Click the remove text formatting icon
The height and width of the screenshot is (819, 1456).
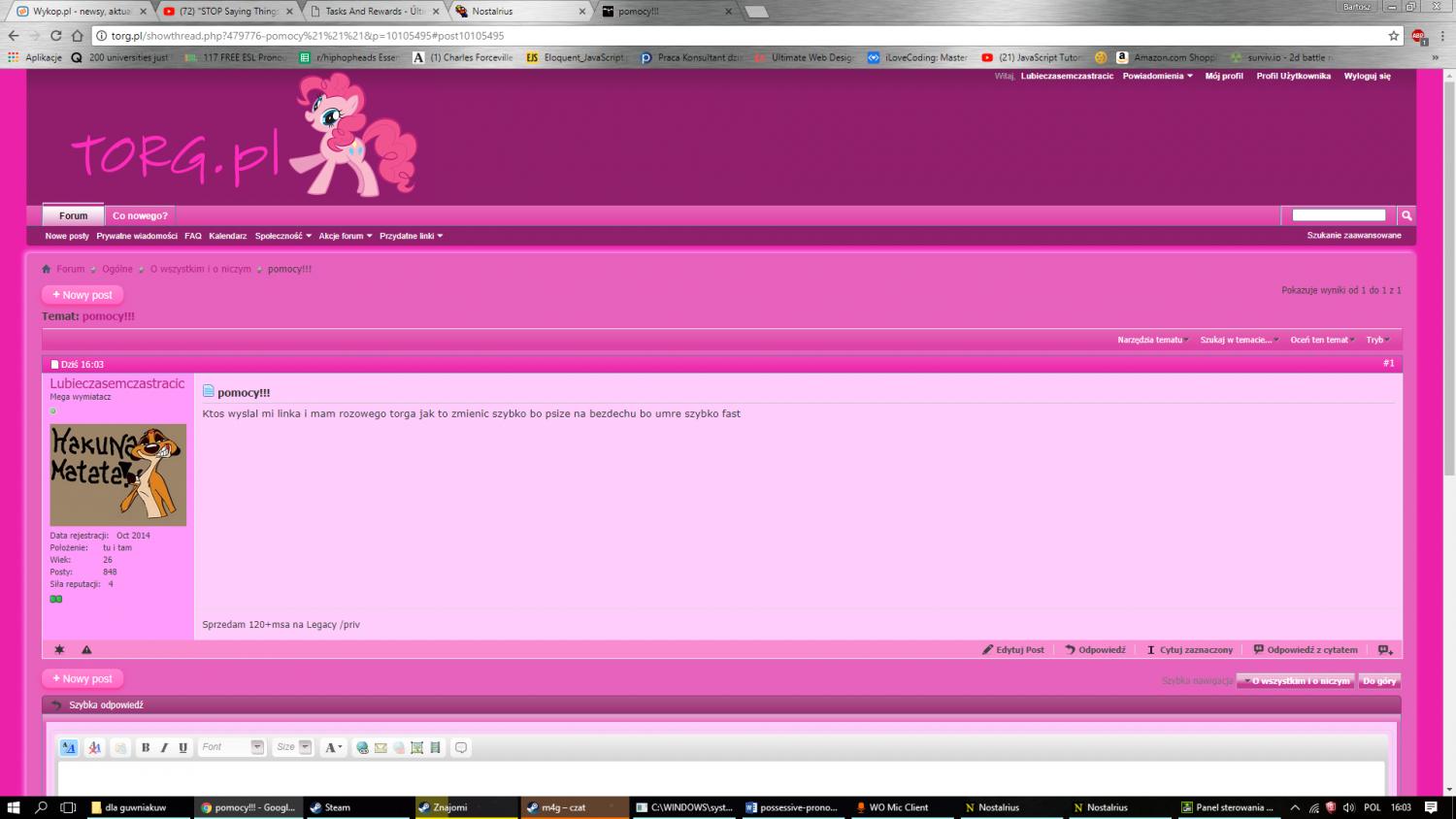[94, 747]
